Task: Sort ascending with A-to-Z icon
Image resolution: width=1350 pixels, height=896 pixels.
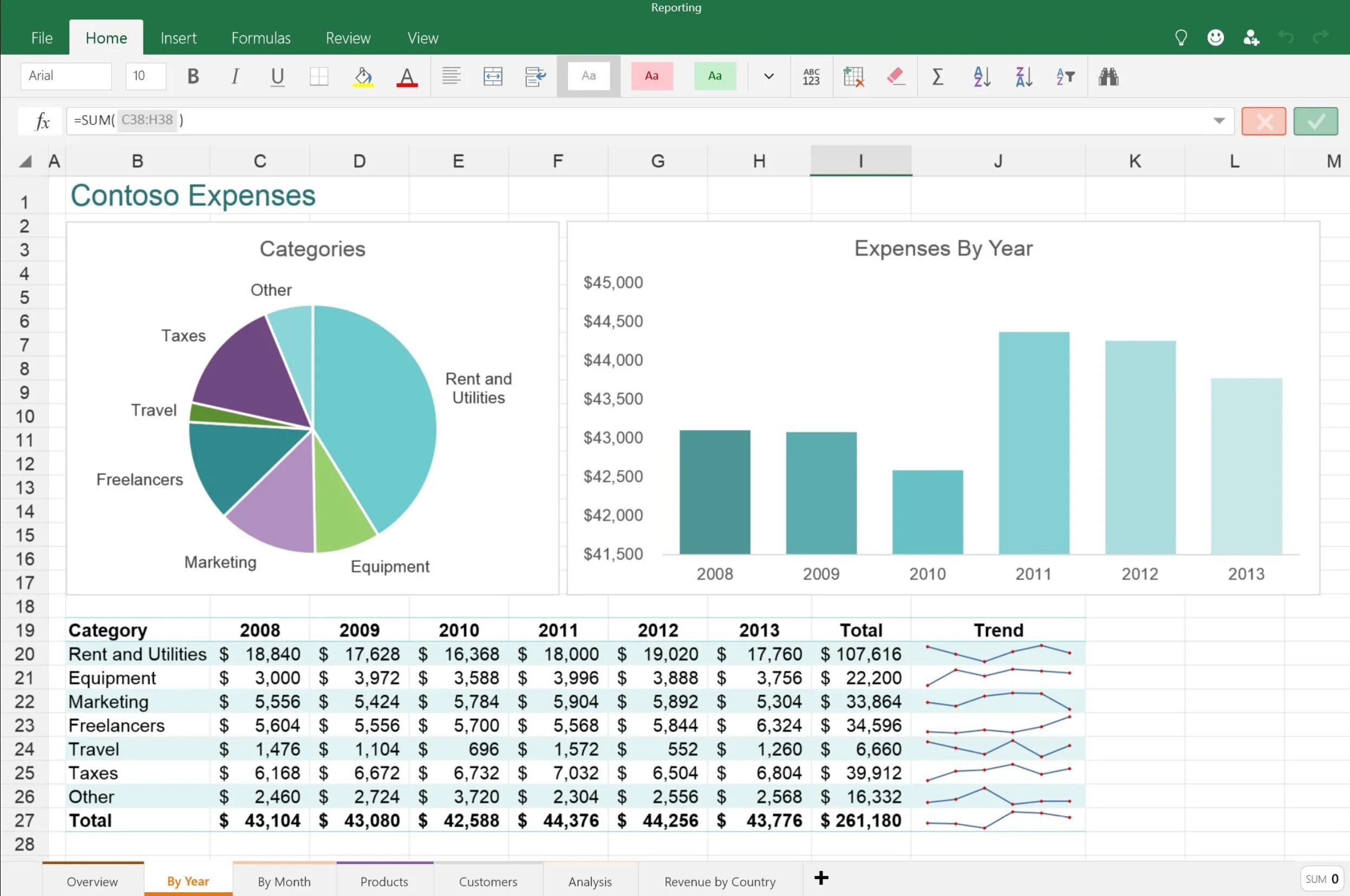Action: tap(981, 76)
